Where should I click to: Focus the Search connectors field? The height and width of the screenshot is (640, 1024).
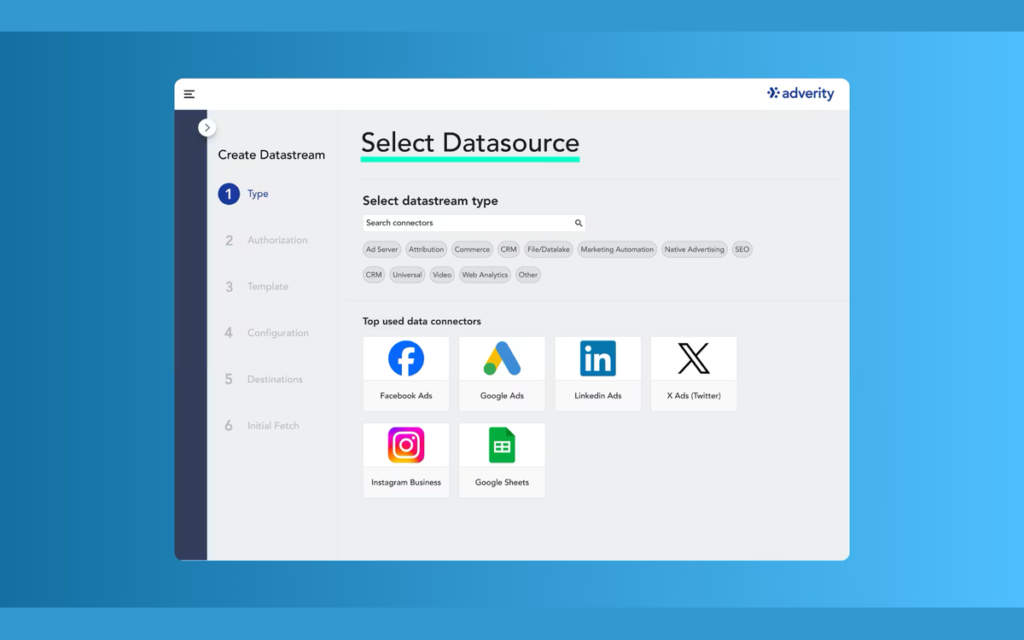tap(473, 223)
